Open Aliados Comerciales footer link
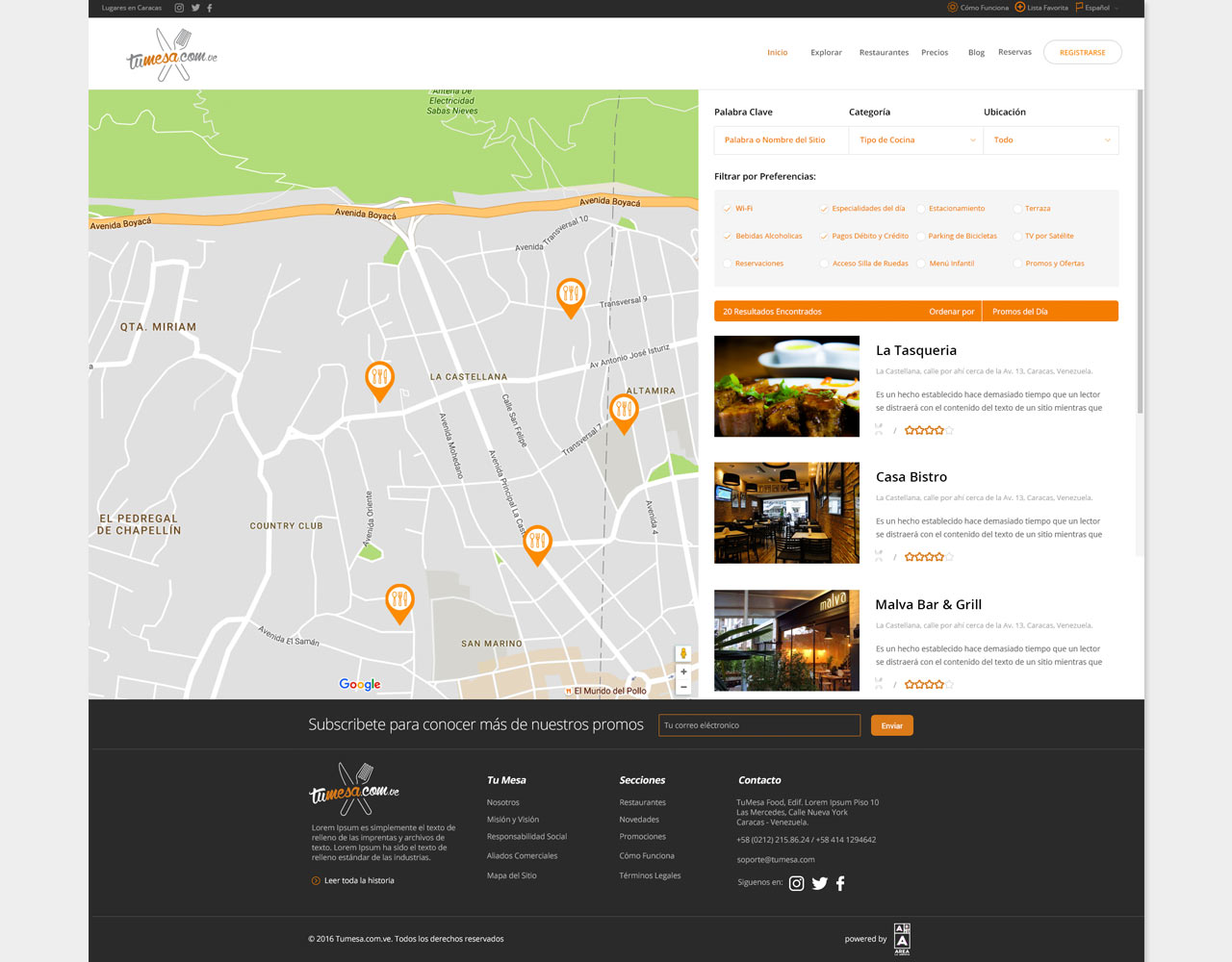This screenshot has height=962, width=1232. (523, 856)
